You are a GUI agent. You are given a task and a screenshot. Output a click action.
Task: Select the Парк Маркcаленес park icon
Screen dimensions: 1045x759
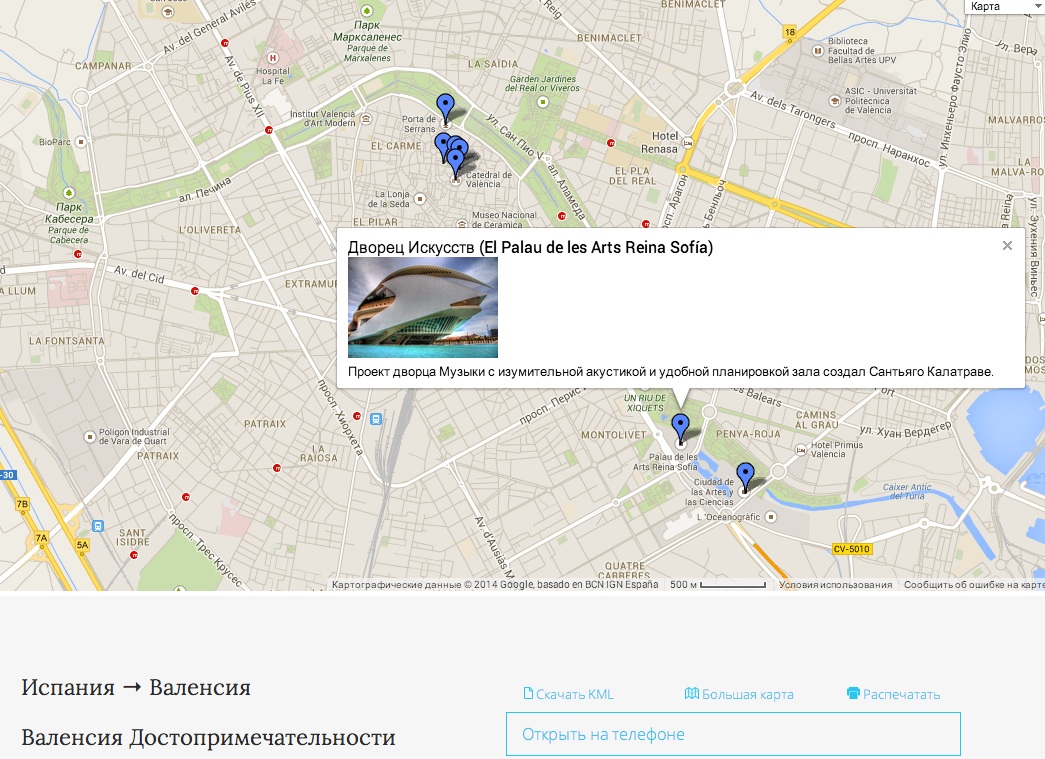point(367,11)
